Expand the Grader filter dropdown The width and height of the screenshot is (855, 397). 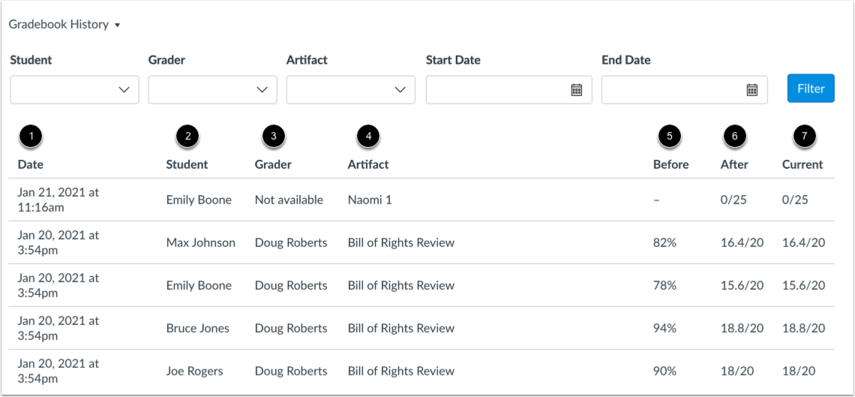point(213,90)
